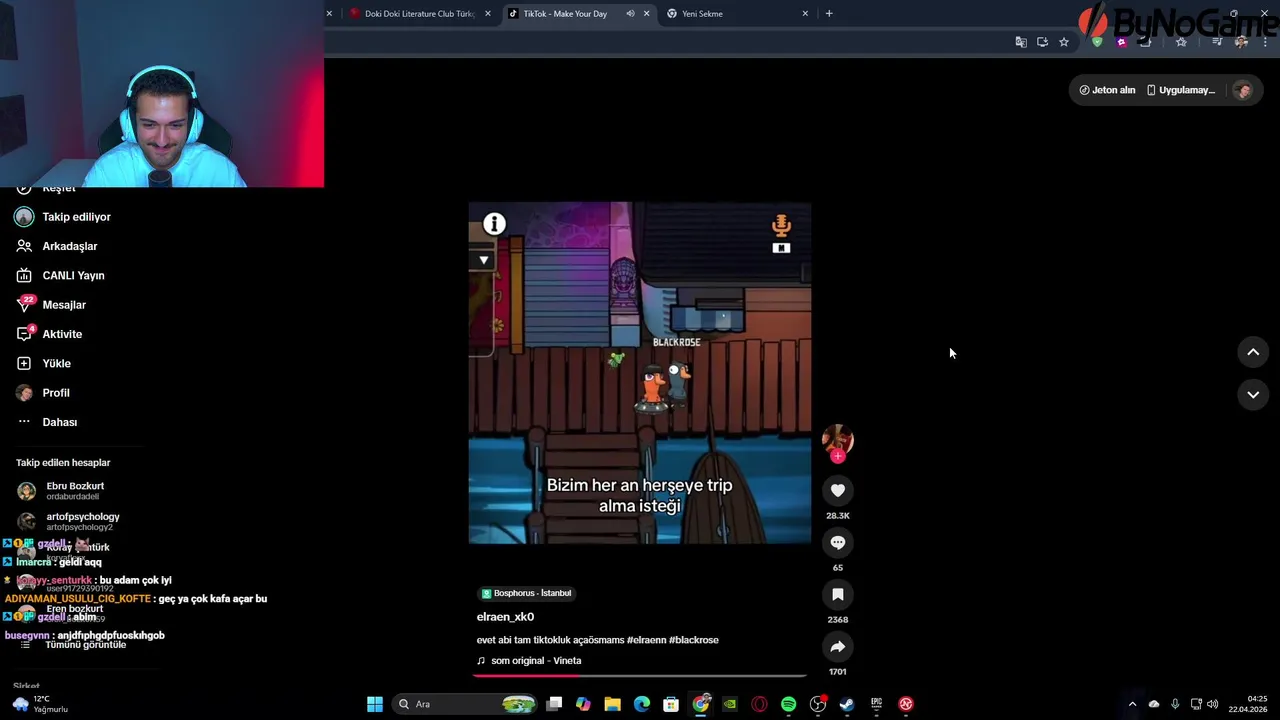Click the Yükle plus icon
Screen dimensions: 1280x720
24,363
